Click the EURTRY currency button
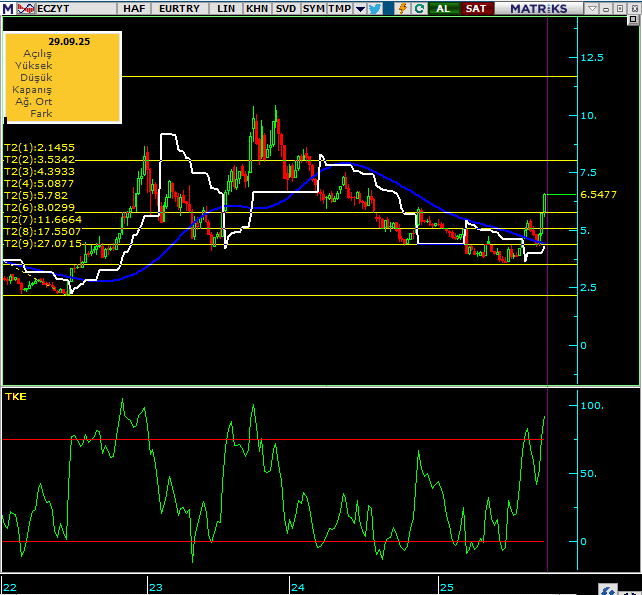 179,9
